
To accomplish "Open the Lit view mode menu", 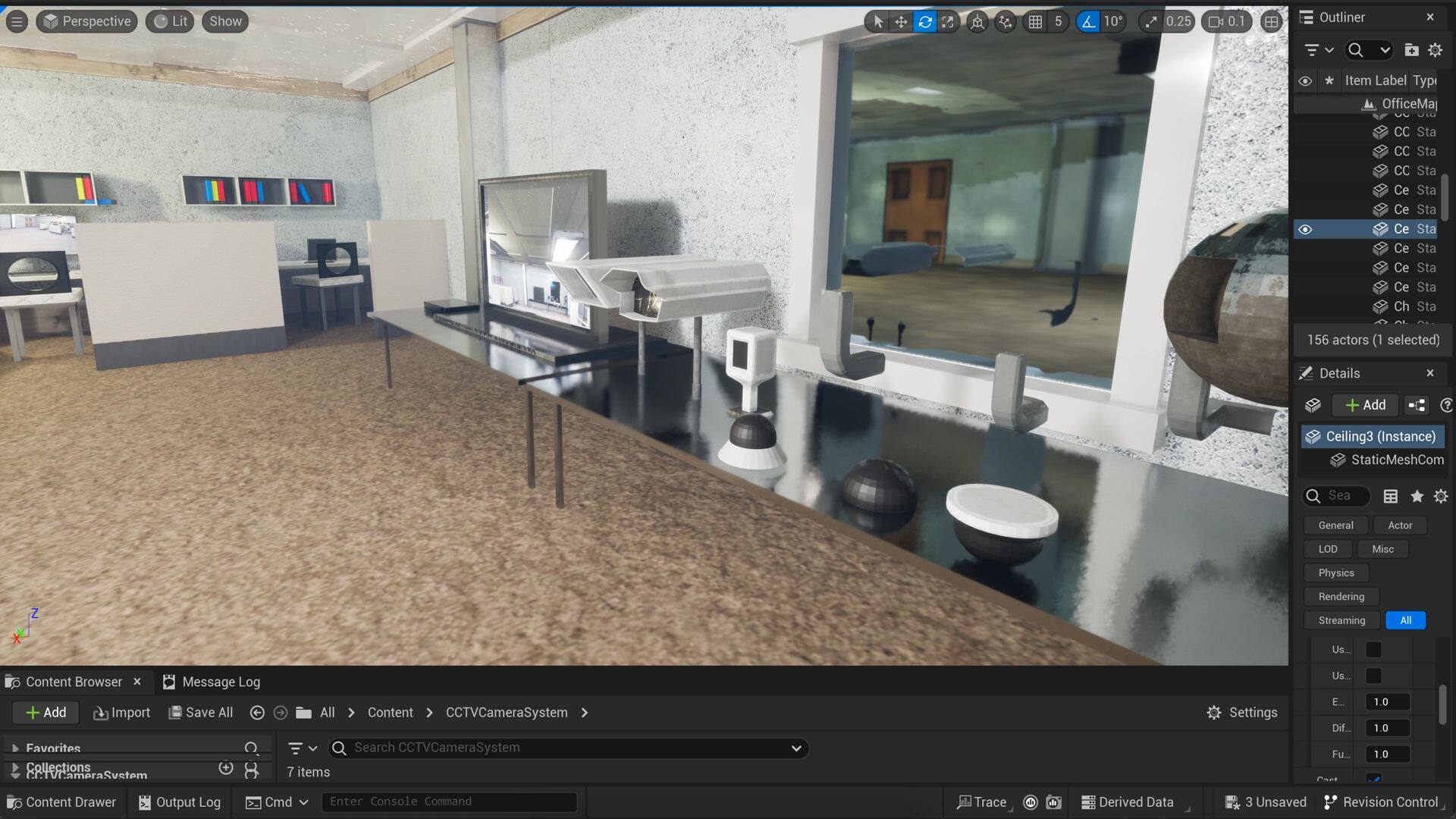I will coord(171,21).
